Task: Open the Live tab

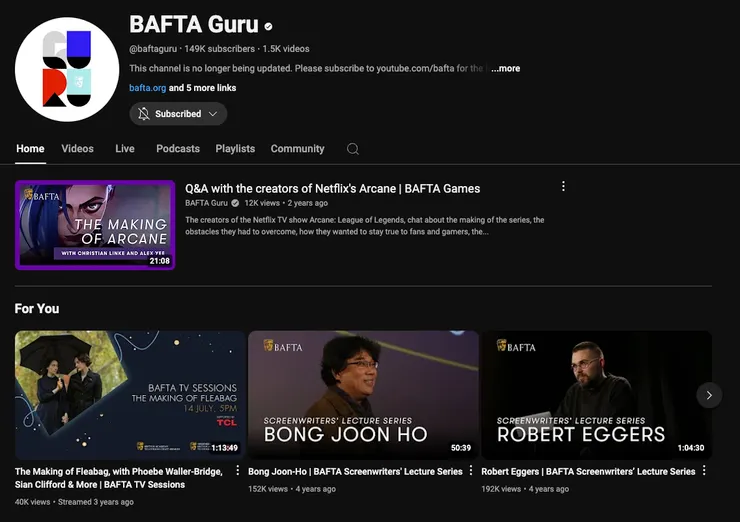Action: (125, 149)
